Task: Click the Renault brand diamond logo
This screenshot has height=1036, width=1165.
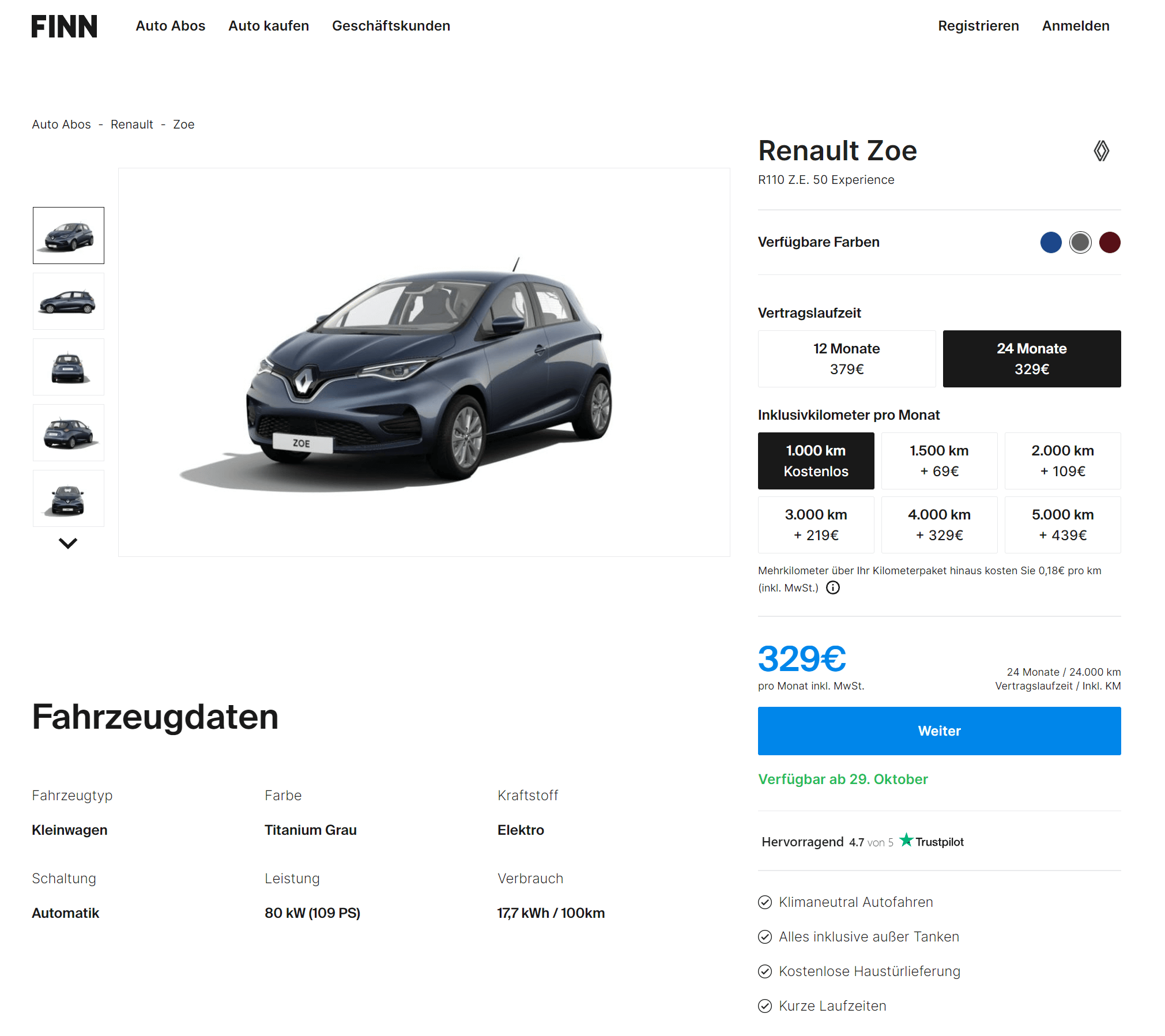Action: click(x=1101, y=151)
